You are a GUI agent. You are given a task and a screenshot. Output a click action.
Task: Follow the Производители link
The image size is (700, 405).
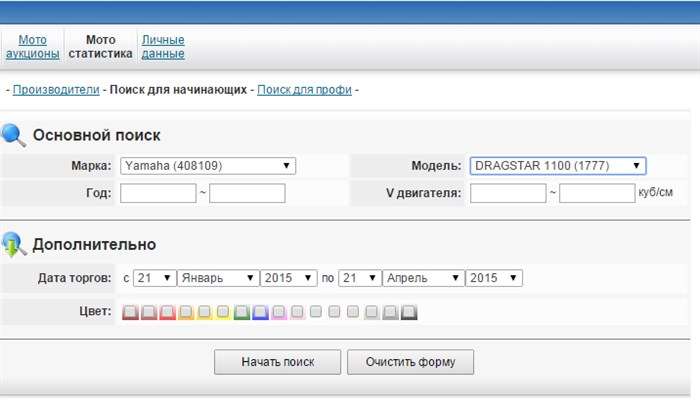(56, 89)
